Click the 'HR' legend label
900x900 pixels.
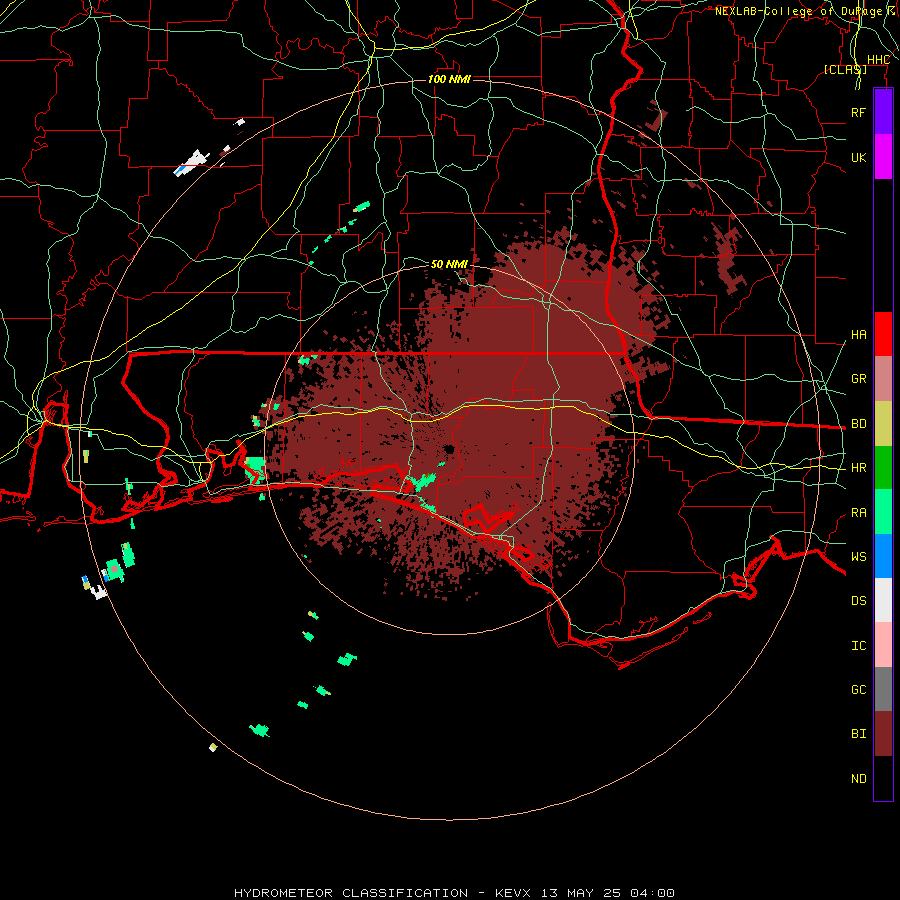[858, 468]
